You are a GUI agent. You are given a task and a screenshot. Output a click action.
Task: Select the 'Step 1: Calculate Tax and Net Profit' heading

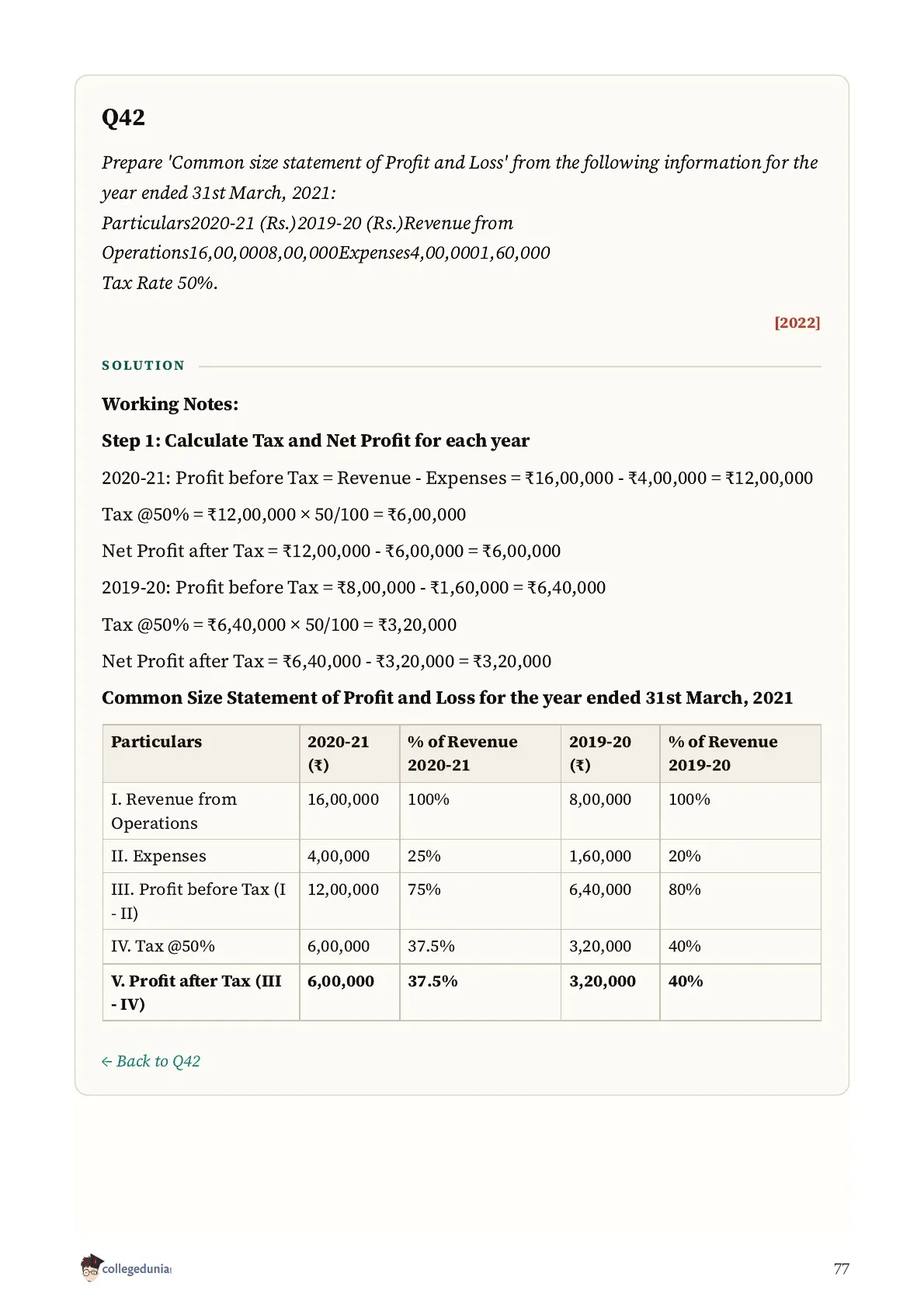[315, 440]
